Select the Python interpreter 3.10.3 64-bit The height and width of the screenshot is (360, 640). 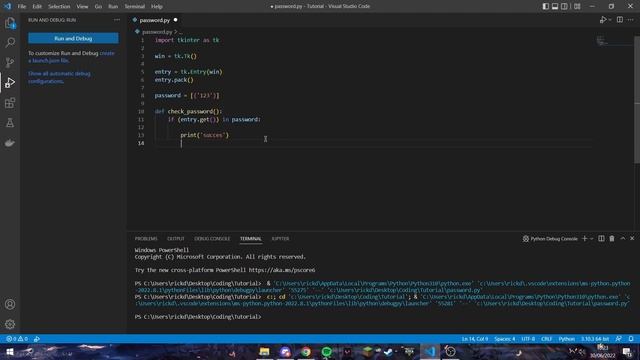click(x=595, y=339)
